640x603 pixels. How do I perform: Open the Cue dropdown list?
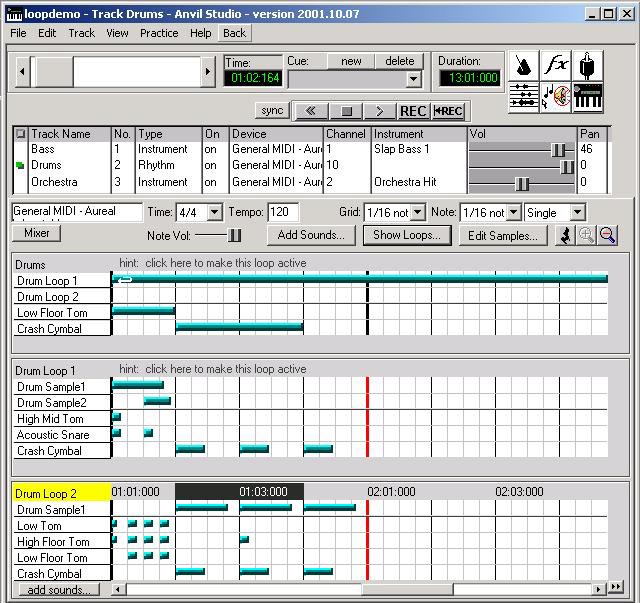point(414,79)
